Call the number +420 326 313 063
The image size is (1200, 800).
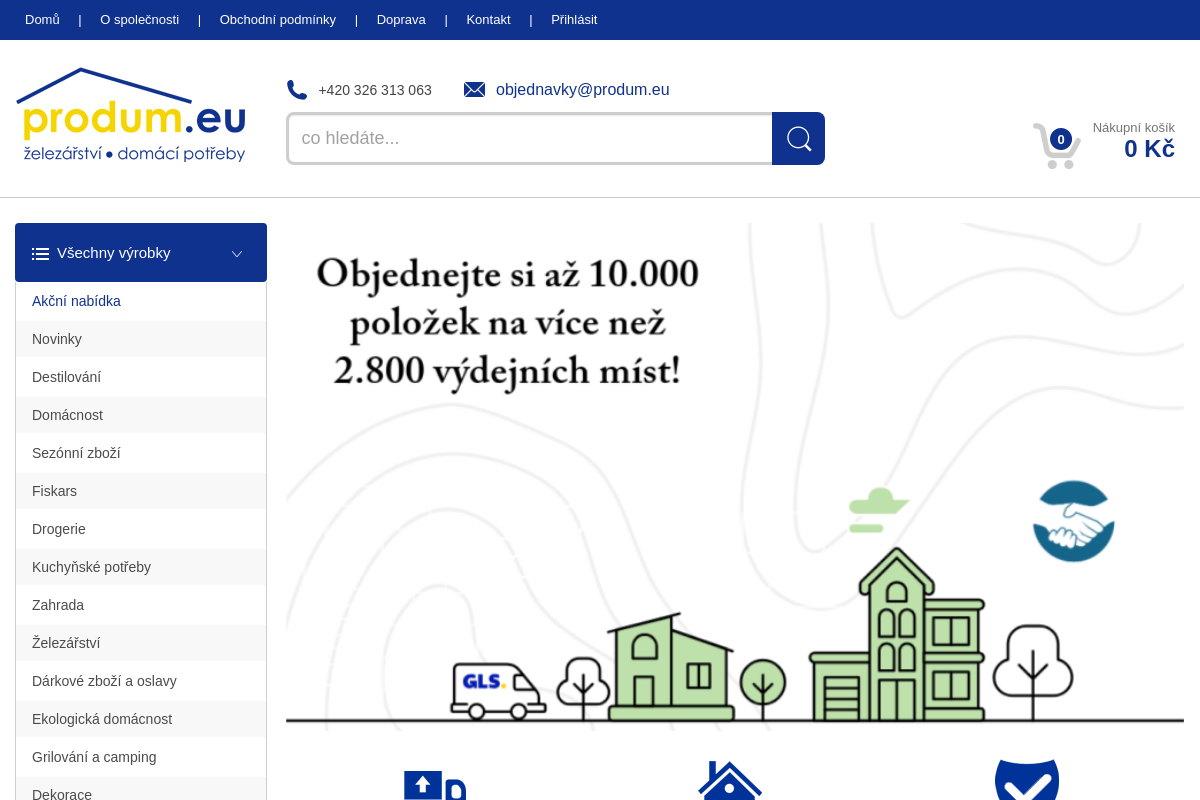374,90
